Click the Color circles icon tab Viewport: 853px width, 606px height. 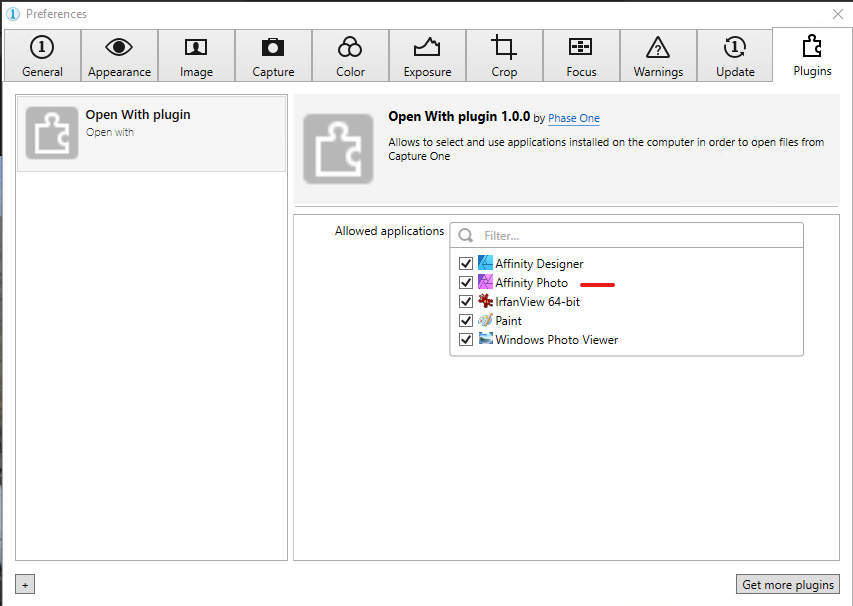point(350,56)
